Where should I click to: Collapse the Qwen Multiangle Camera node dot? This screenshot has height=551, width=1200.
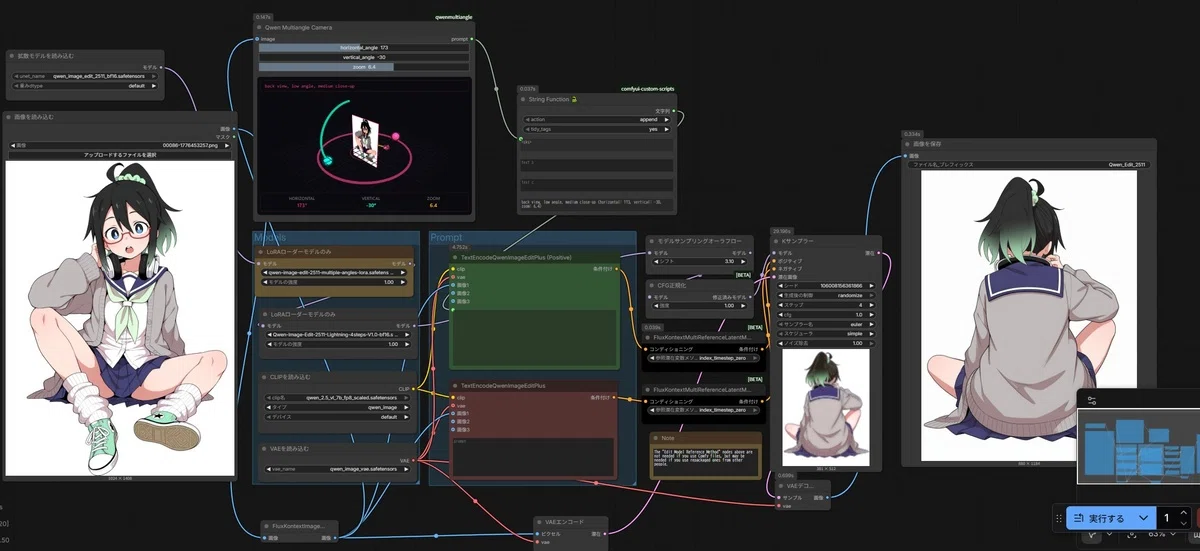pyautogui.click(x=259, y=27)
